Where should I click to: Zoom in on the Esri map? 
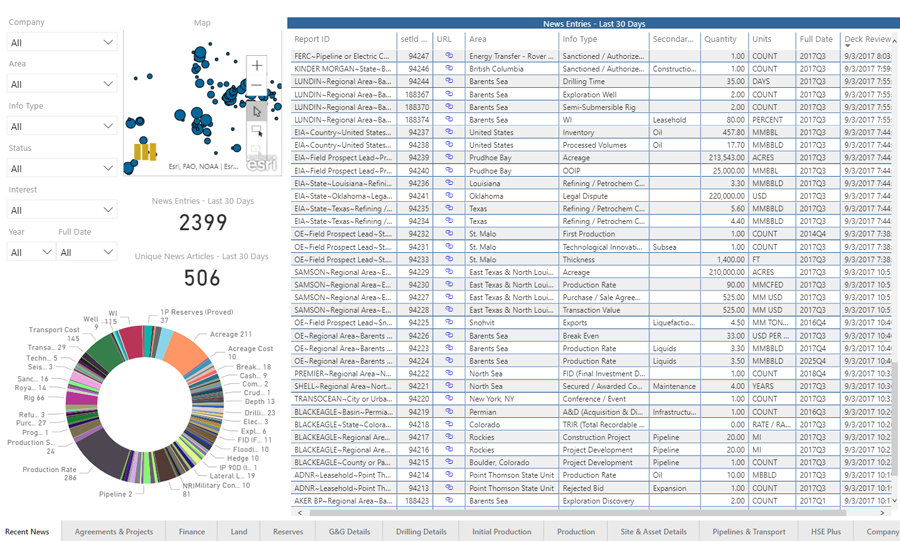click(257, 65)
